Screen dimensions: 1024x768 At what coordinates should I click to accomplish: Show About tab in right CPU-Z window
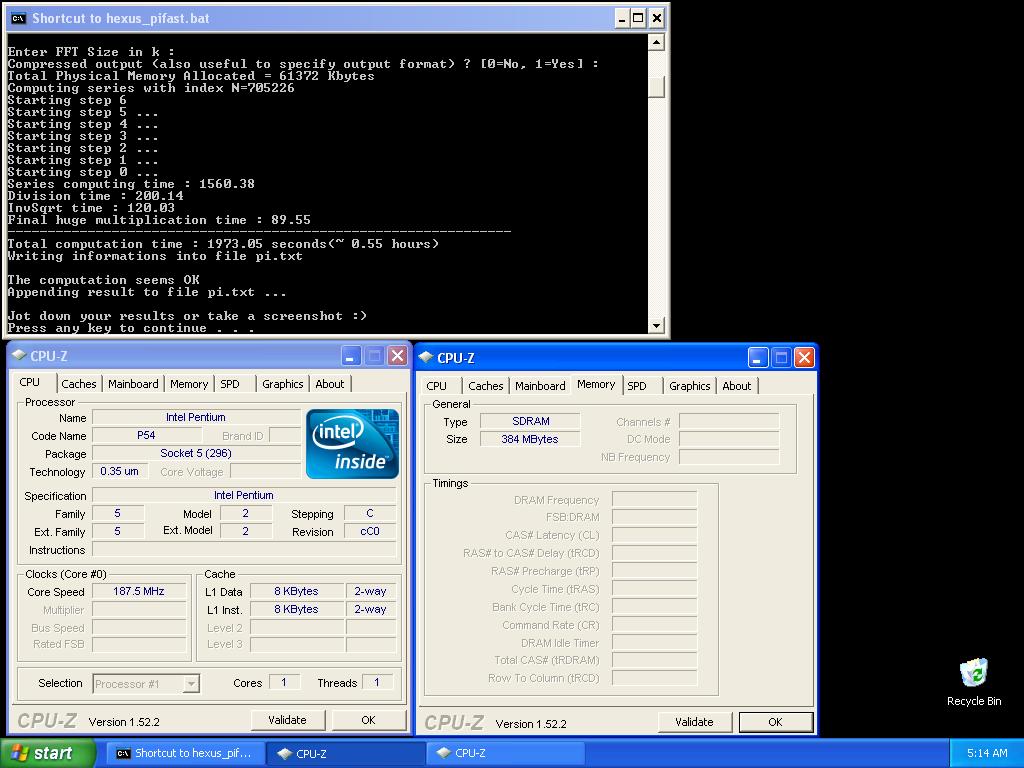pyautogui.click(x=737, y=386)
